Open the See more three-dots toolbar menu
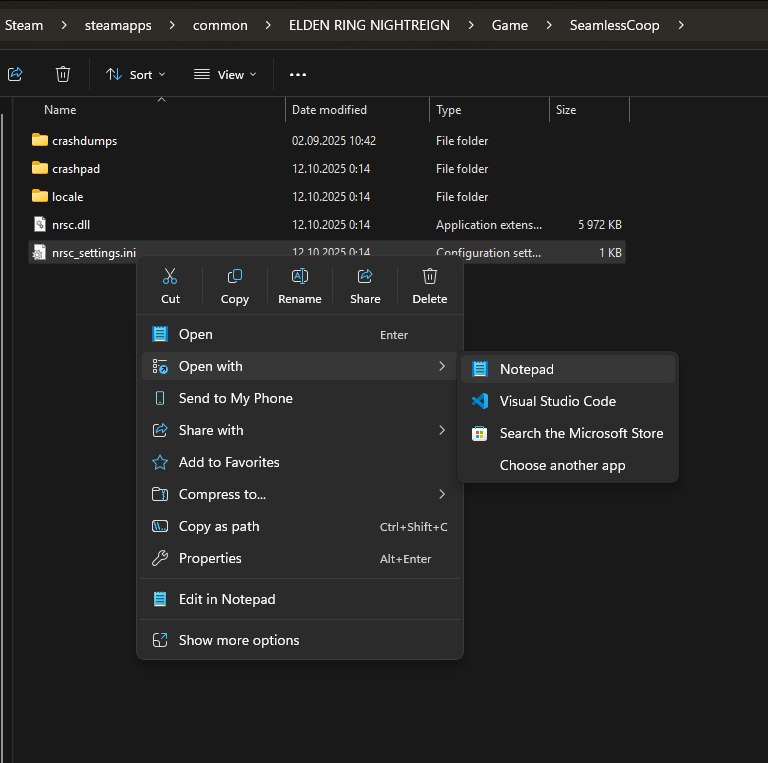Screen dimensions: 768x763 tap(298, 74)
